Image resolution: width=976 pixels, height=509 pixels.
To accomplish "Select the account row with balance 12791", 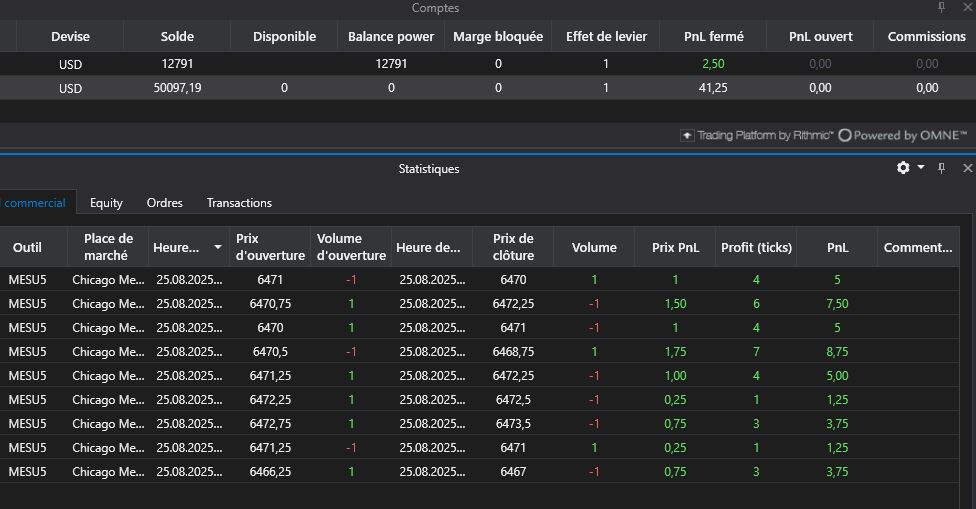I will (400, 63).
